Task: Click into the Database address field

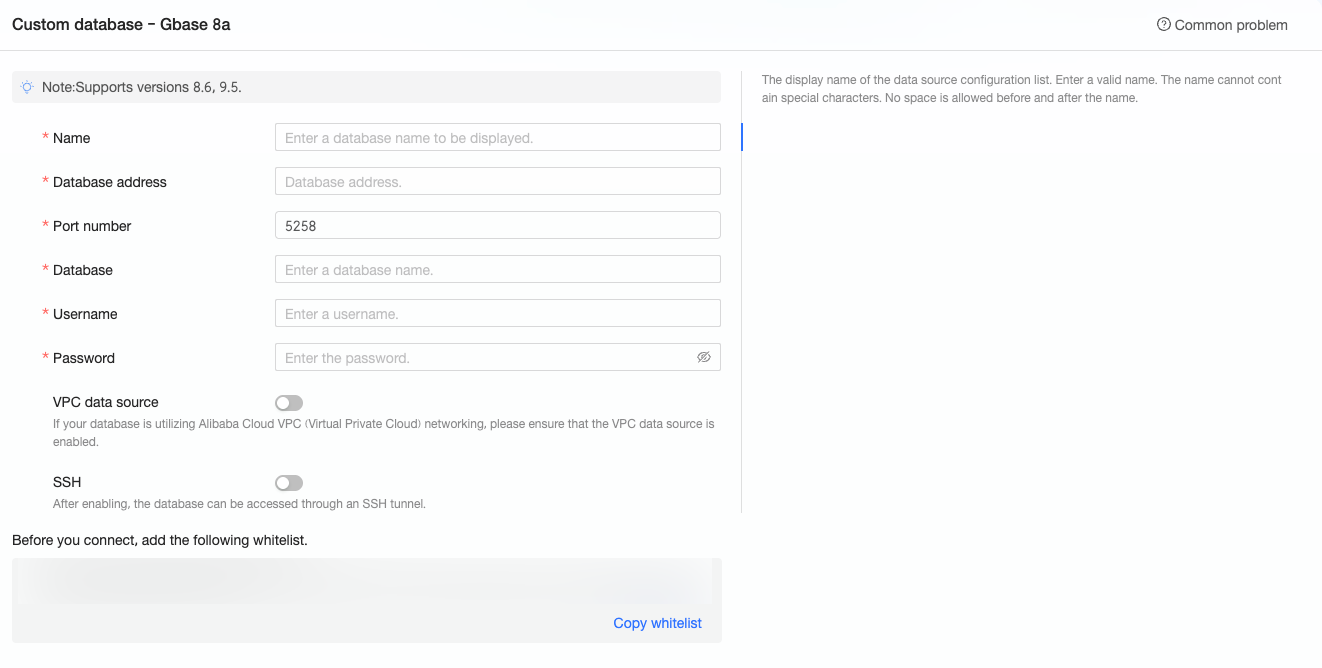Action: click(x=497, y=182)
